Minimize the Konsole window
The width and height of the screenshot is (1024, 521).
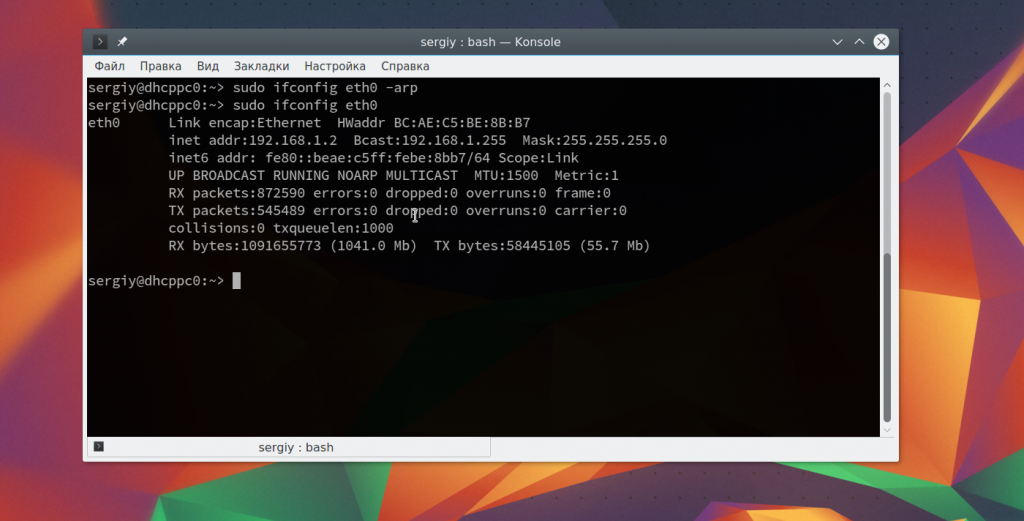[x=837, y=42]
